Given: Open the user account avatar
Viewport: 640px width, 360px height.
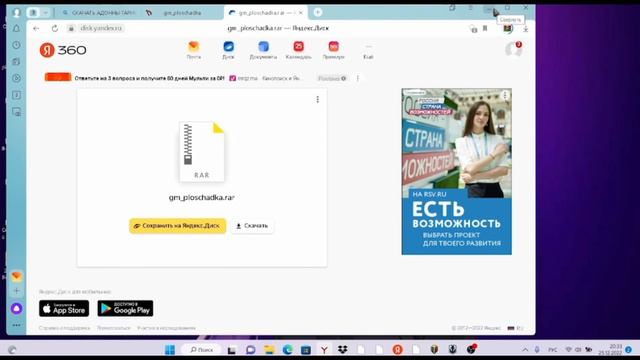Looking at the screenshot, I should [x=513, y=49].
